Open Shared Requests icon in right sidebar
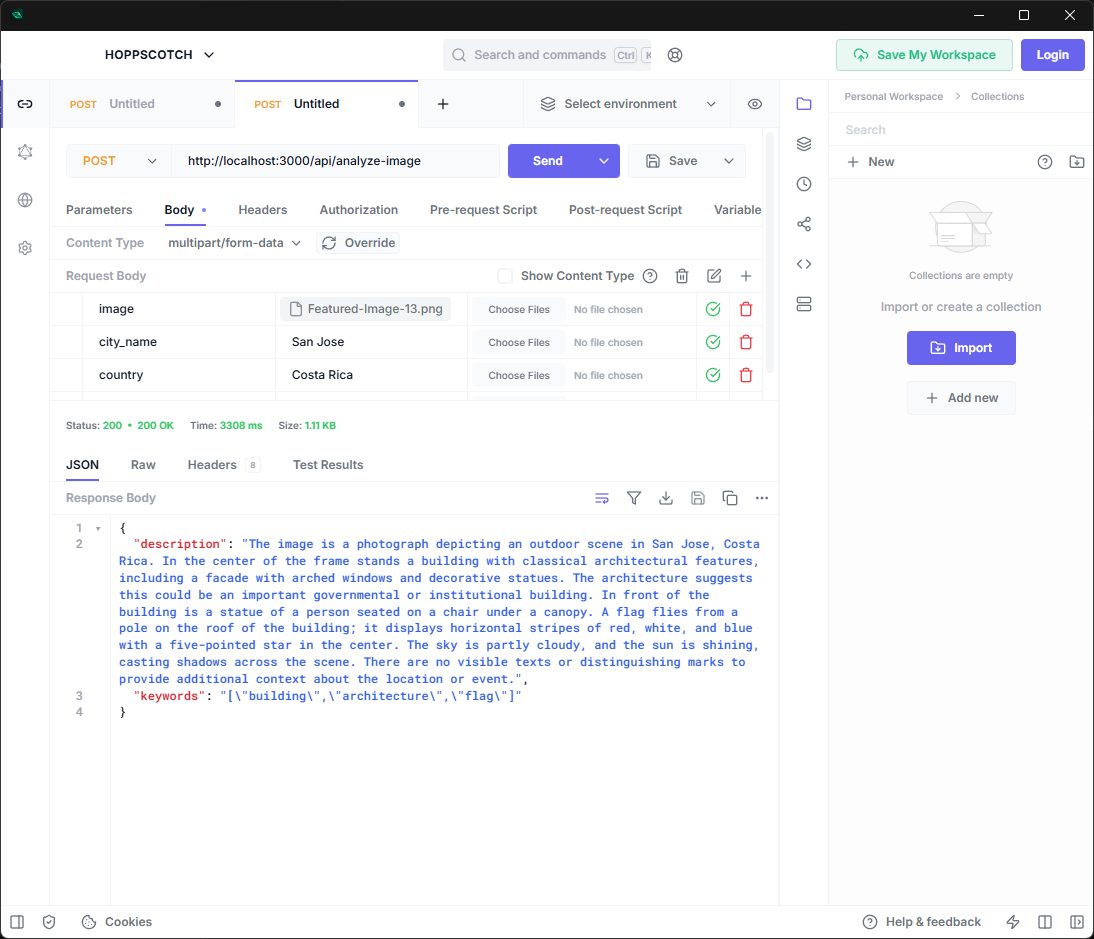 804,224
